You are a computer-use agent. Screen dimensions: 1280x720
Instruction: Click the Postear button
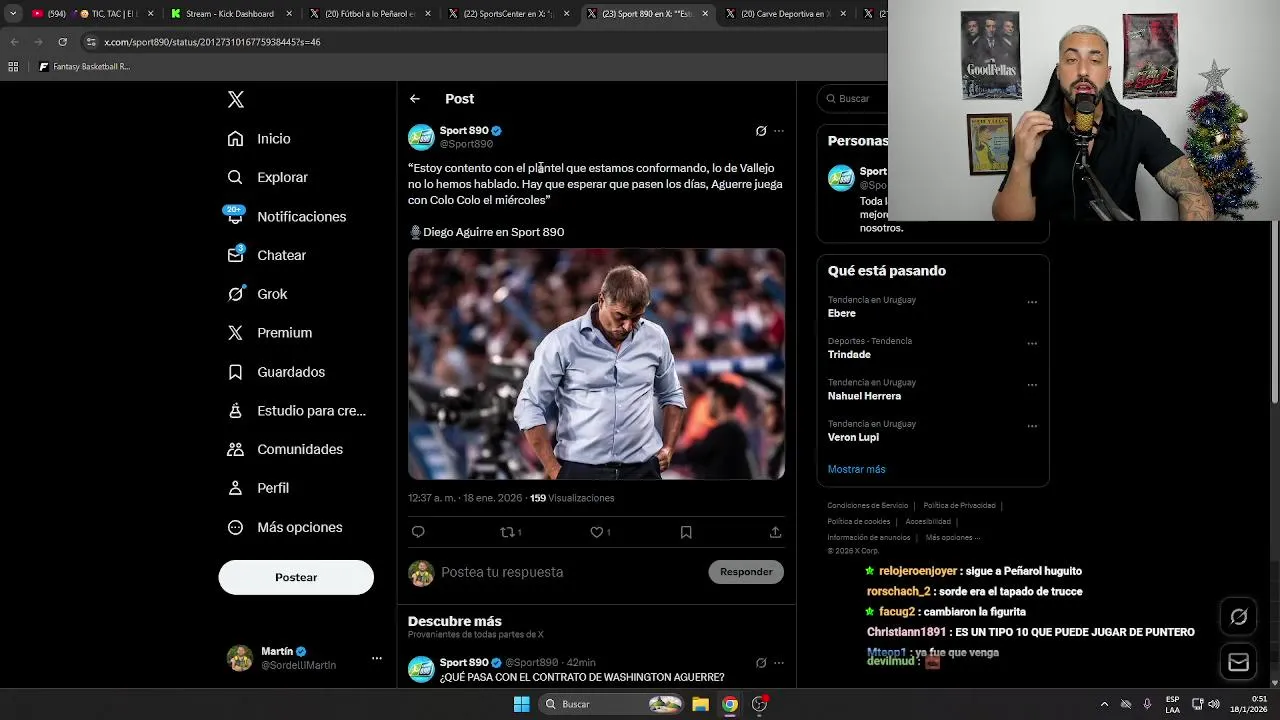(296, 577)
